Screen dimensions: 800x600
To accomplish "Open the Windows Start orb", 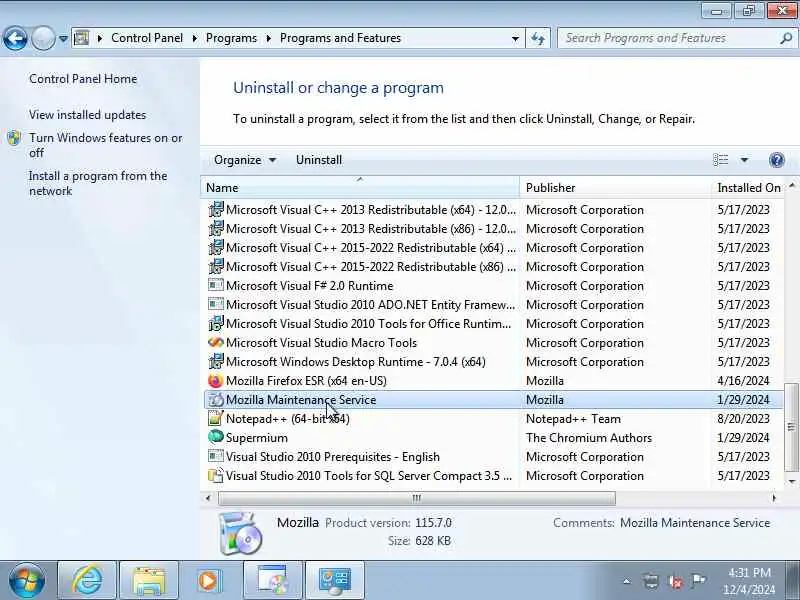I will click(27, 580).
